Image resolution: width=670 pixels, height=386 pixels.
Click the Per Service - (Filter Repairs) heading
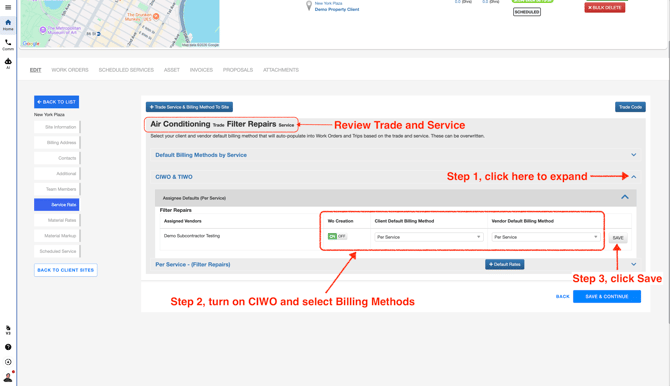click(193, 265)
